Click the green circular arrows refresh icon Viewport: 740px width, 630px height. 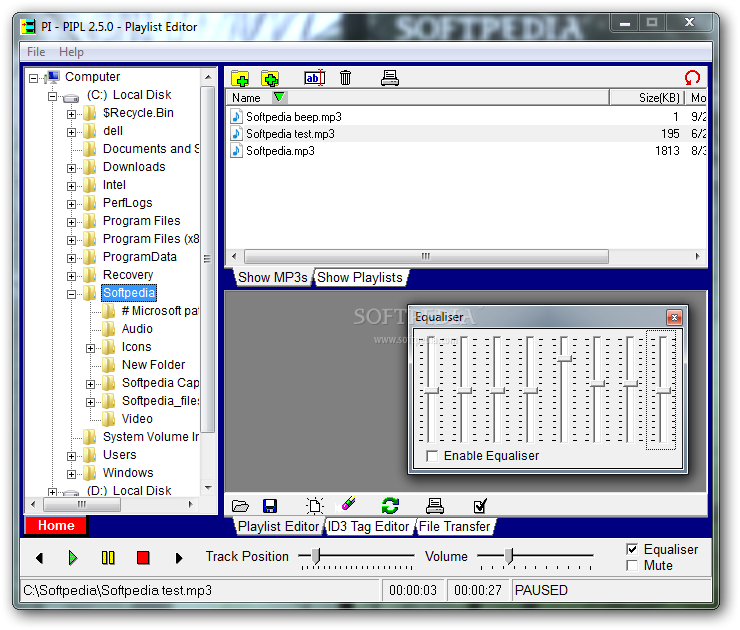[x=390, y=506]
